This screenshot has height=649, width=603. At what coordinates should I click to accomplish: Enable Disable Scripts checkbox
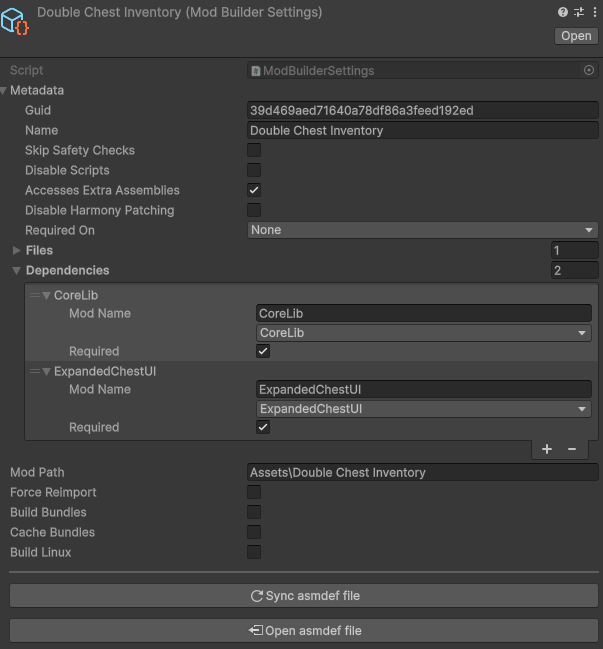coord(254,170)
